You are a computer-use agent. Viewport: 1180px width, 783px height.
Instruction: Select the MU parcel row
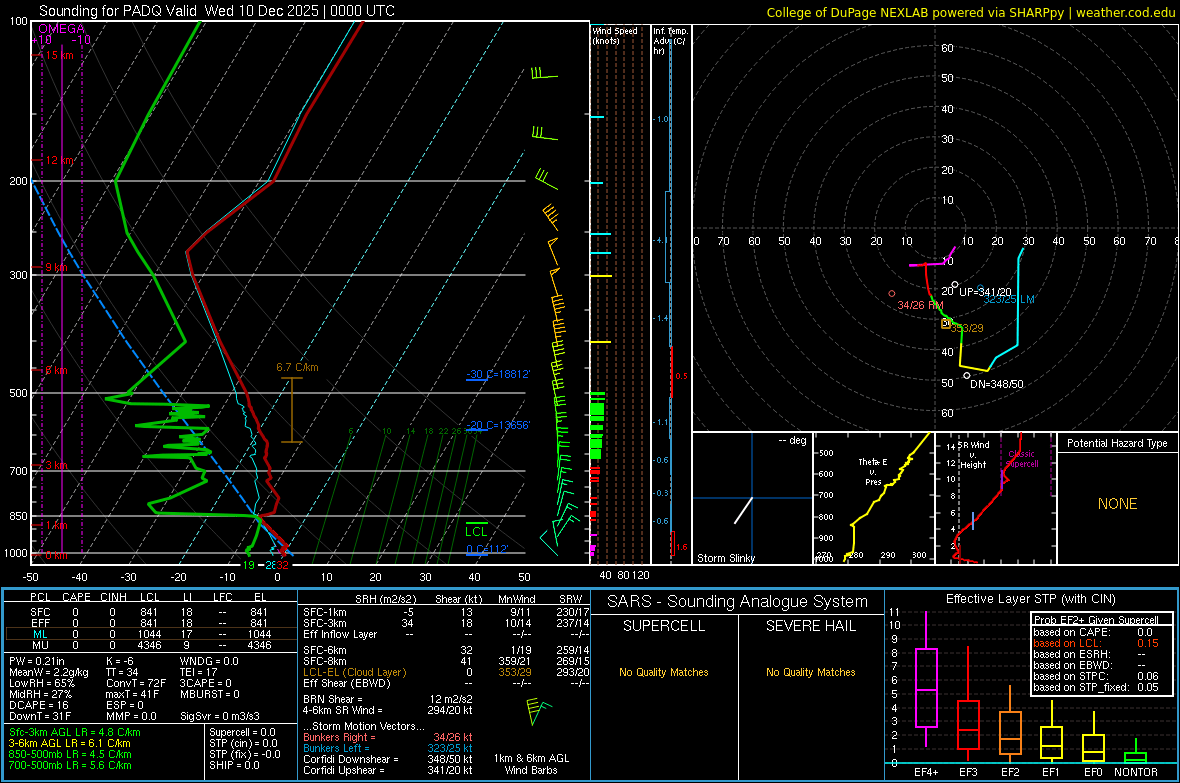150,645
